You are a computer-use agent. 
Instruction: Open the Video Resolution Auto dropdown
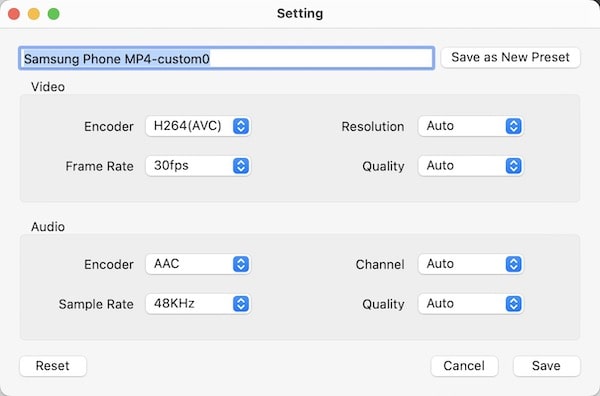coord(471,126)
